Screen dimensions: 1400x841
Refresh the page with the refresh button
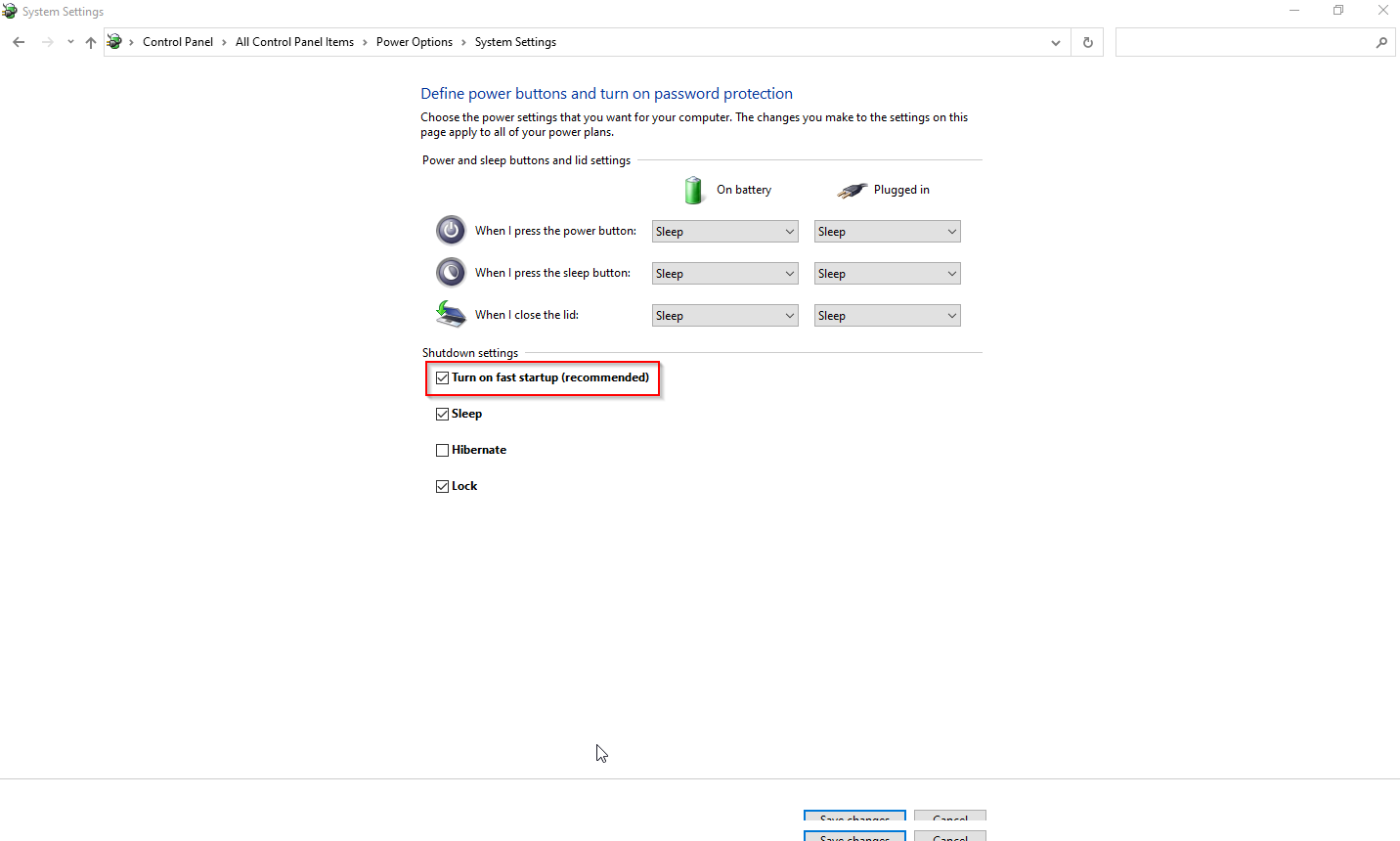pyautogui.click(x=1087, y=42)
